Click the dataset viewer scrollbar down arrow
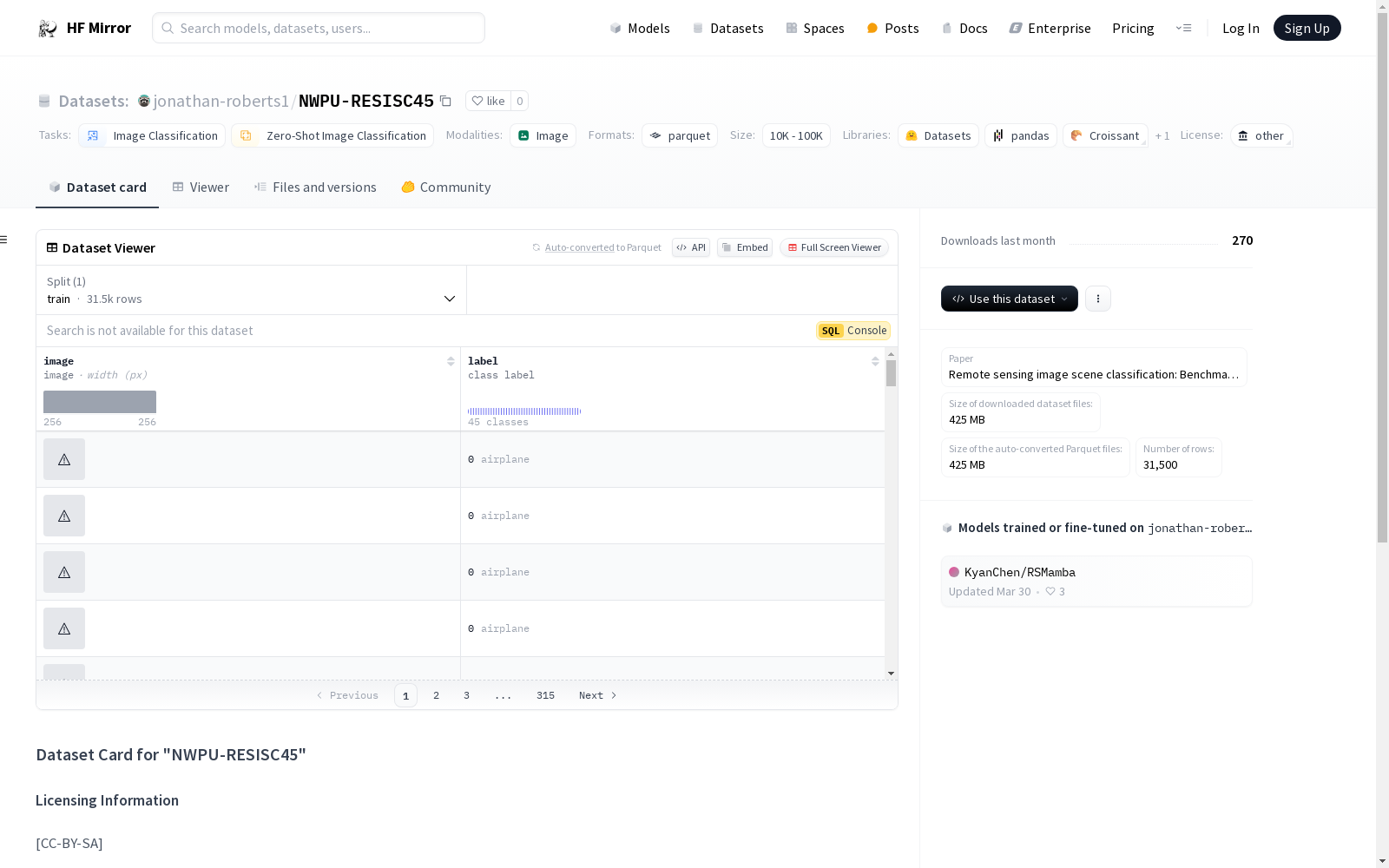Viewport: 1389px width, 868px height. click(891, 674)
